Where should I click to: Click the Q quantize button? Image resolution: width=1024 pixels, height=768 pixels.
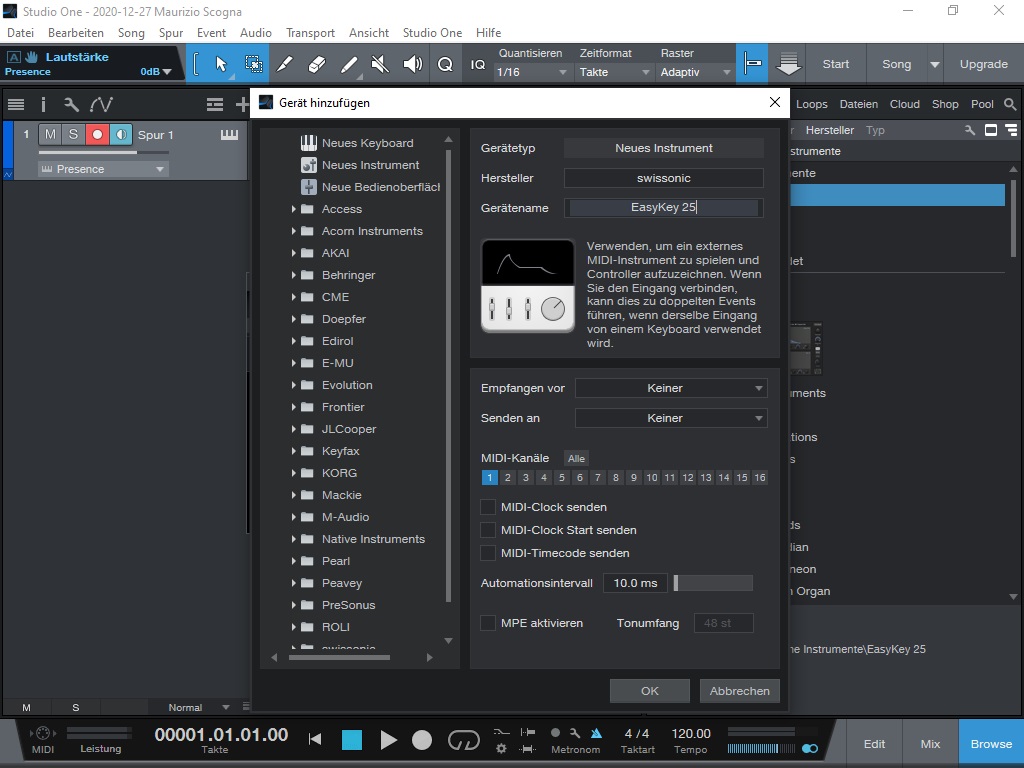445,64
